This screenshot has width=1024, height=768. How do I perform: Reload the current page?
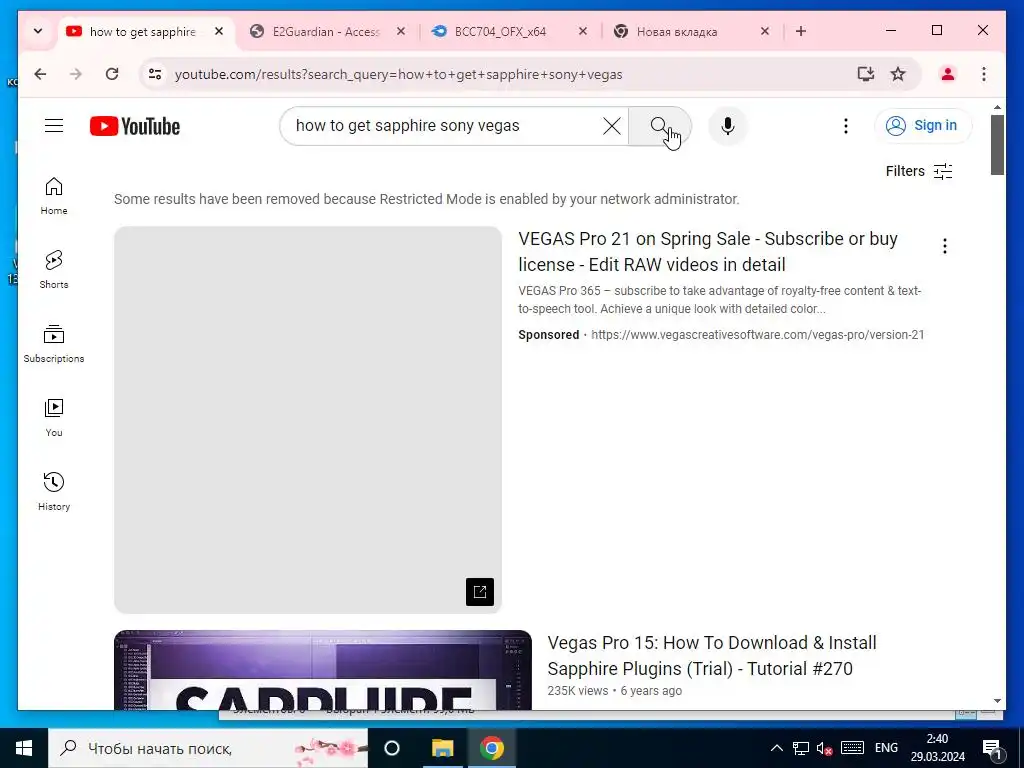[x=112, y=74]
